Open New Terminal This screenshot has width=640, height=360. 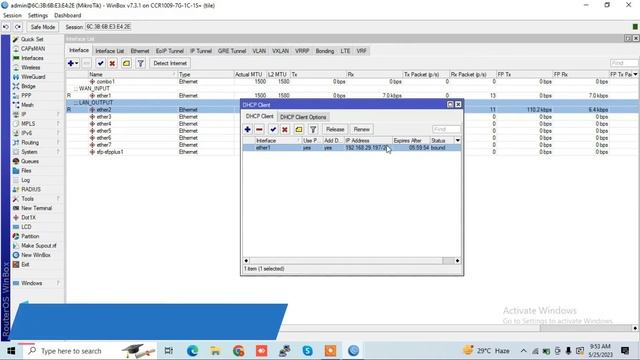pos(36,208)
